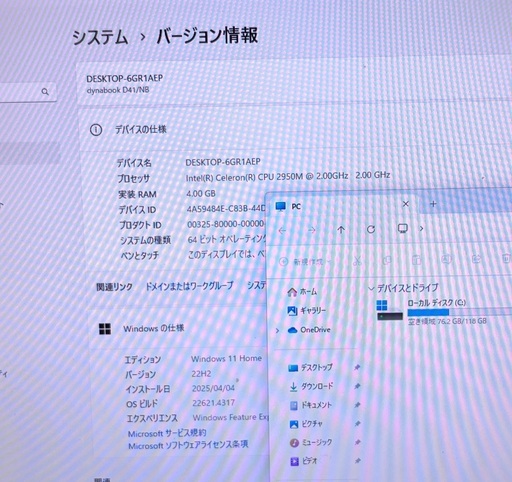Collapse the デバイスとドライブ group
The width and height of the screenshot is (512, 482).
tap(371, 288)
